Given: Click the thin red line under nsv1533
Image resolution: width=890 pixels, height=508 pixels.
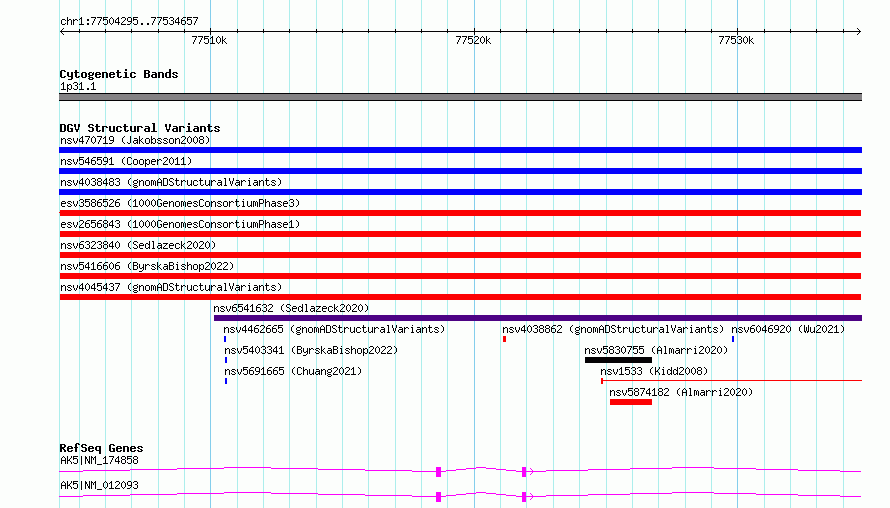Looking at the screenshot, I should 732,381.
